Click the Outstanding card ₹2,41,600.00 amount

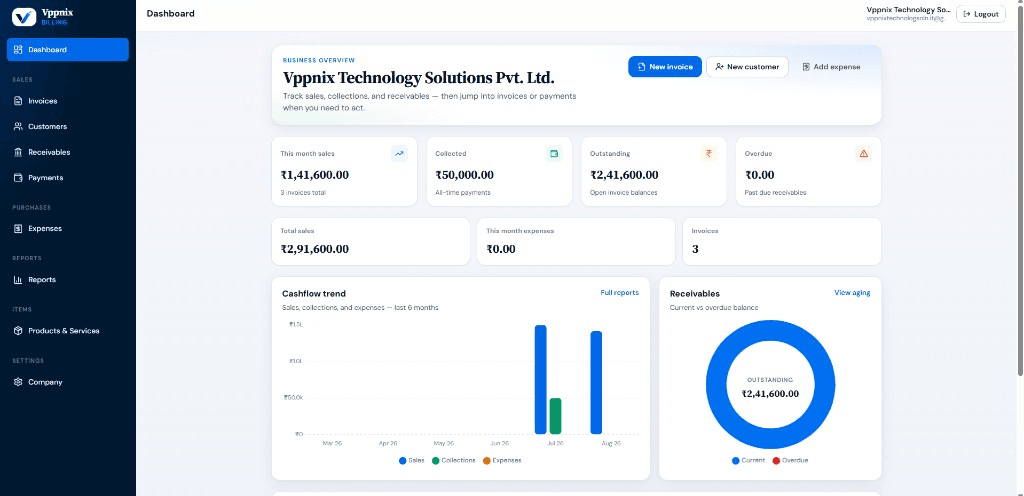click(x=624, y=175)
